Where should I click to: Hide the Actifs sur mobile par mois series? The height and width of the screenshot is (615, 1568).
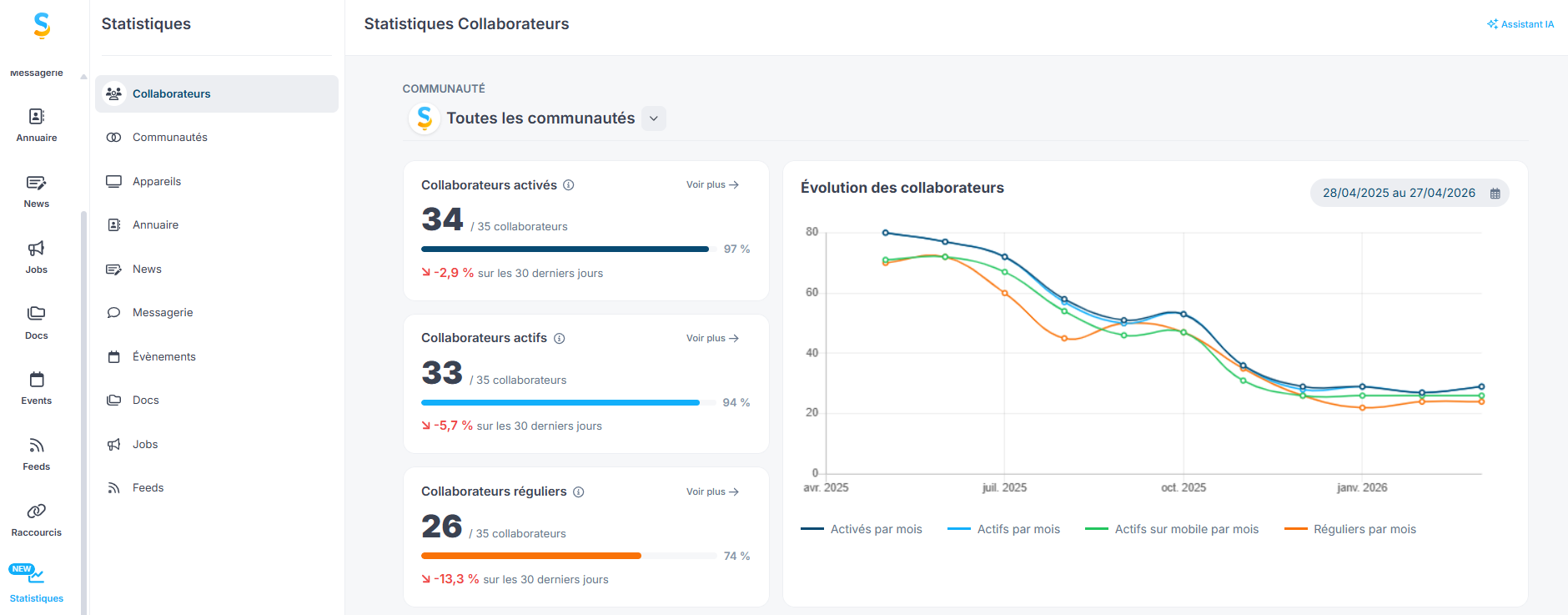pos(1172,529)
